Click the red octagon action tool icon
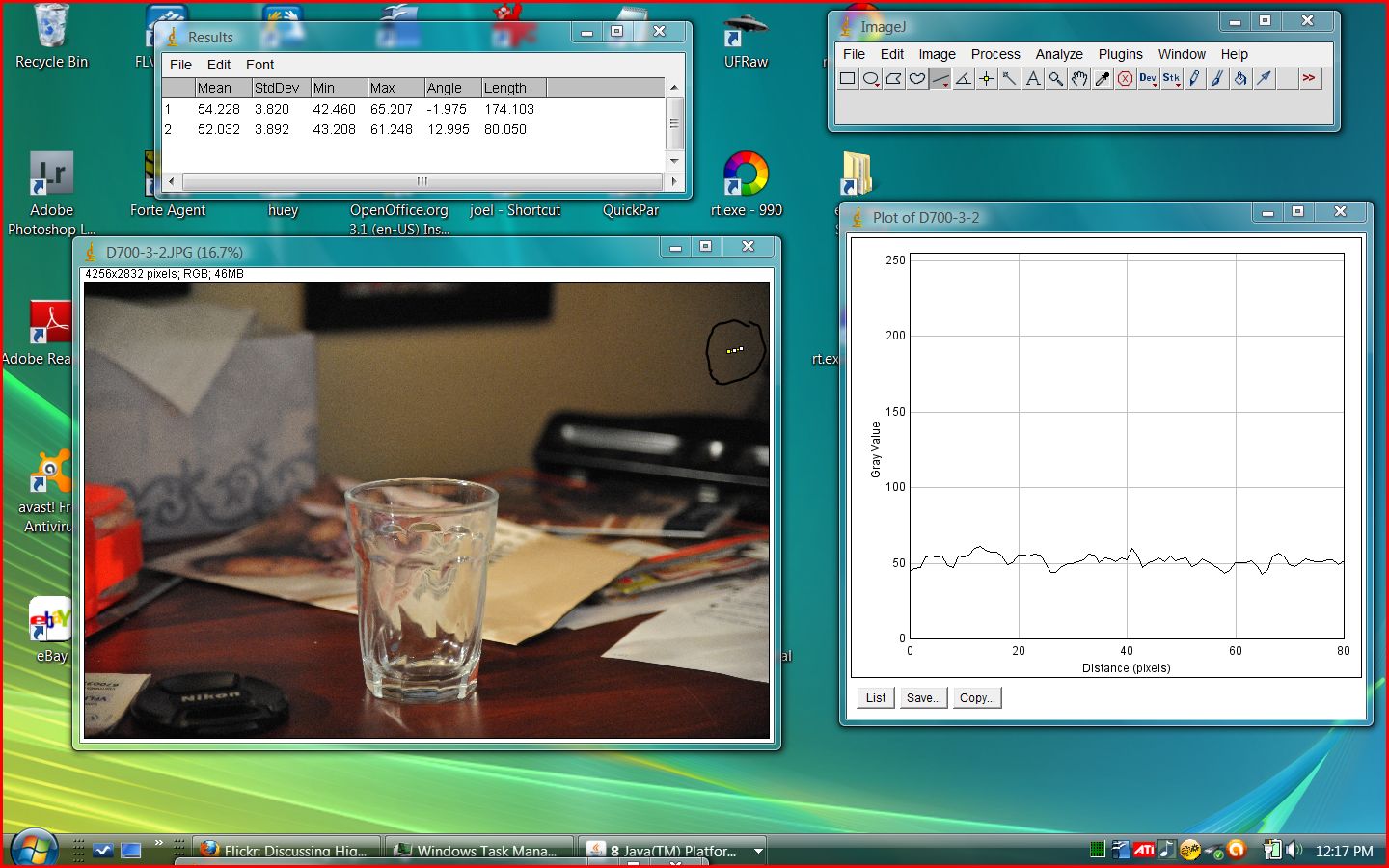Viewport: 1389px width, 868px height. point(1126,79)
